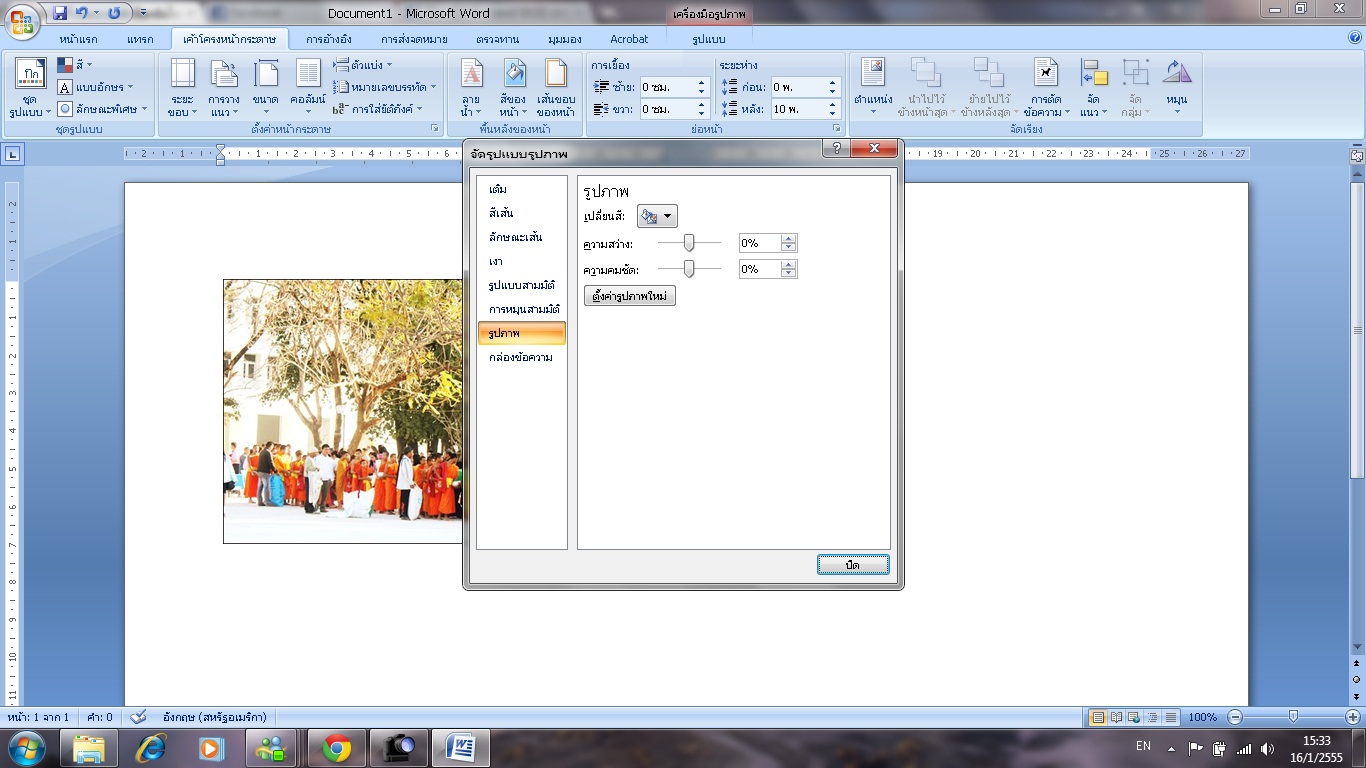Click the Reset Picture (ตั้งค่ารูปภาพใหม่) button
This screenshot has width=1366, height=768.
(630, 296)
